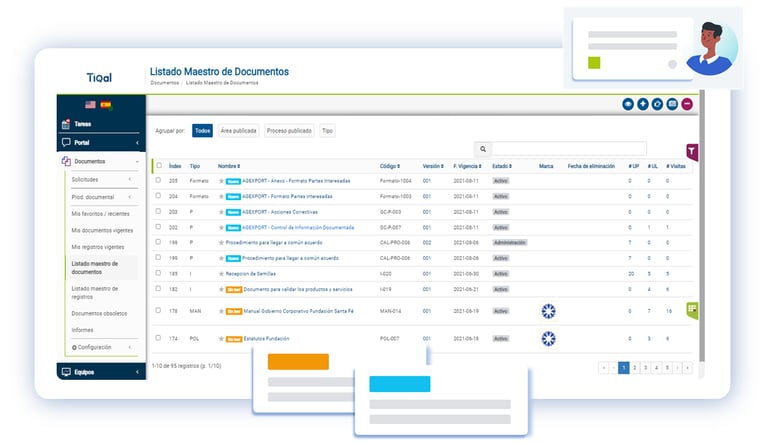Switch language with the US flag
Viewport: 768px width, 443px height.
click(x=90, y=105)
